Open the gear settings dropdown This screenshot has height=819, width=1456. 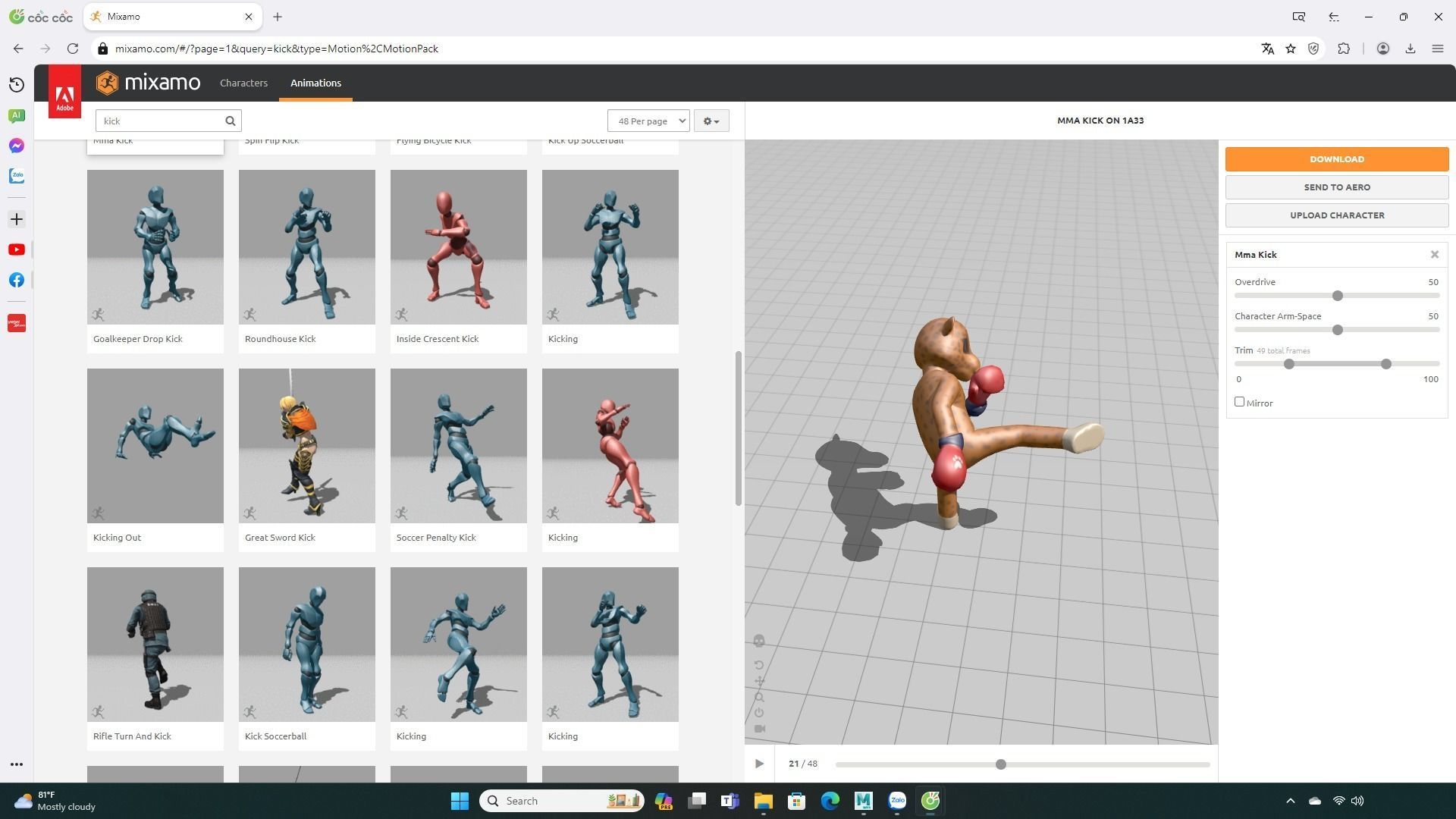pos(711,121)
